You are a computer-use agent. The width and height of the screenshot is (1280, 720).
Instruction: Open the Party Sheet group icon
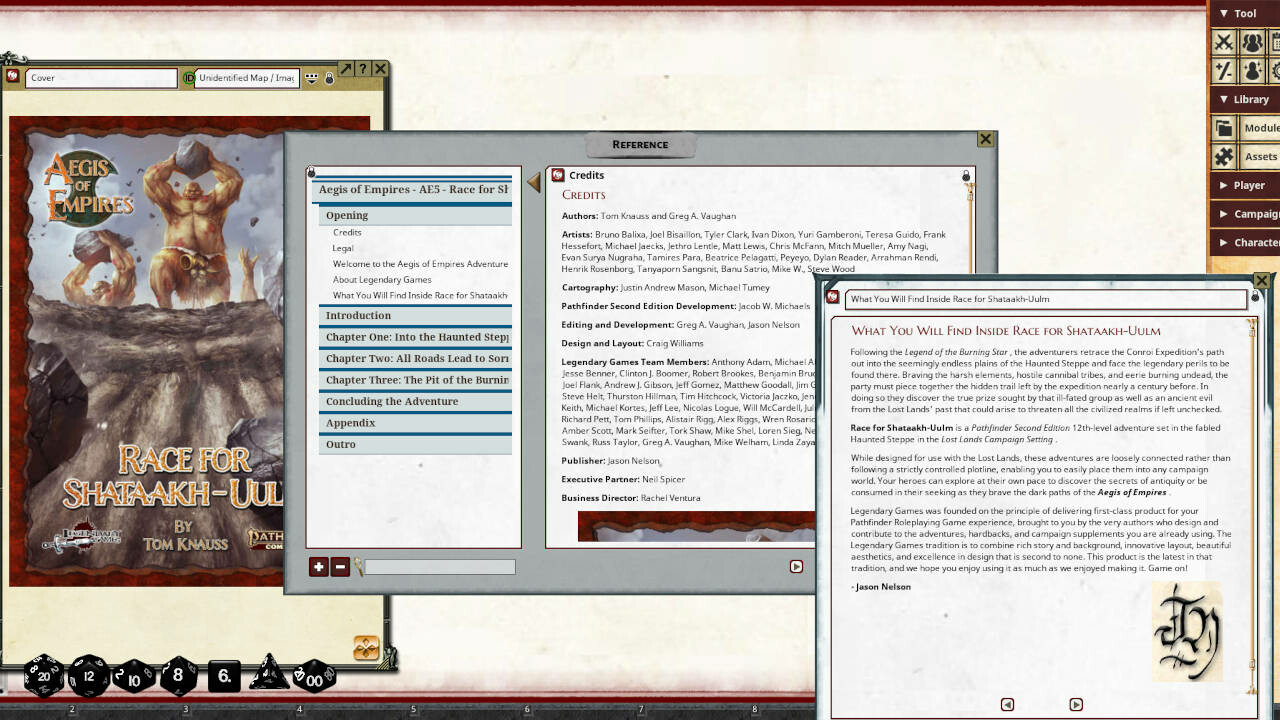pos(1251,42)
